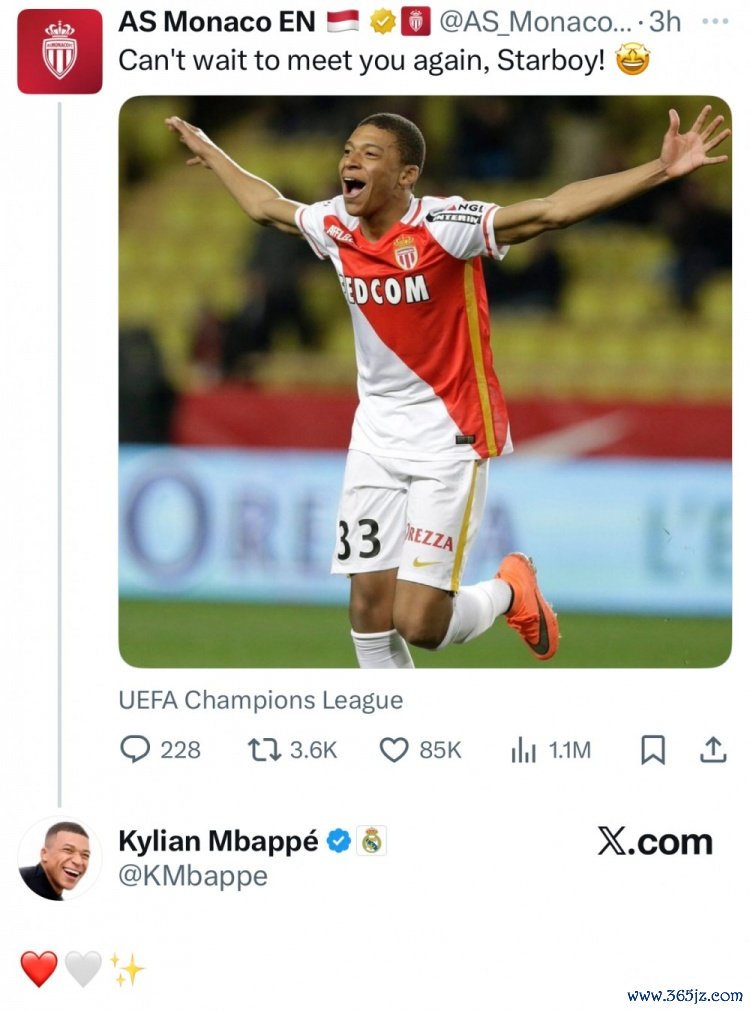Open the view count analytics icon
750x1011 pixels.
pos(523,750)
